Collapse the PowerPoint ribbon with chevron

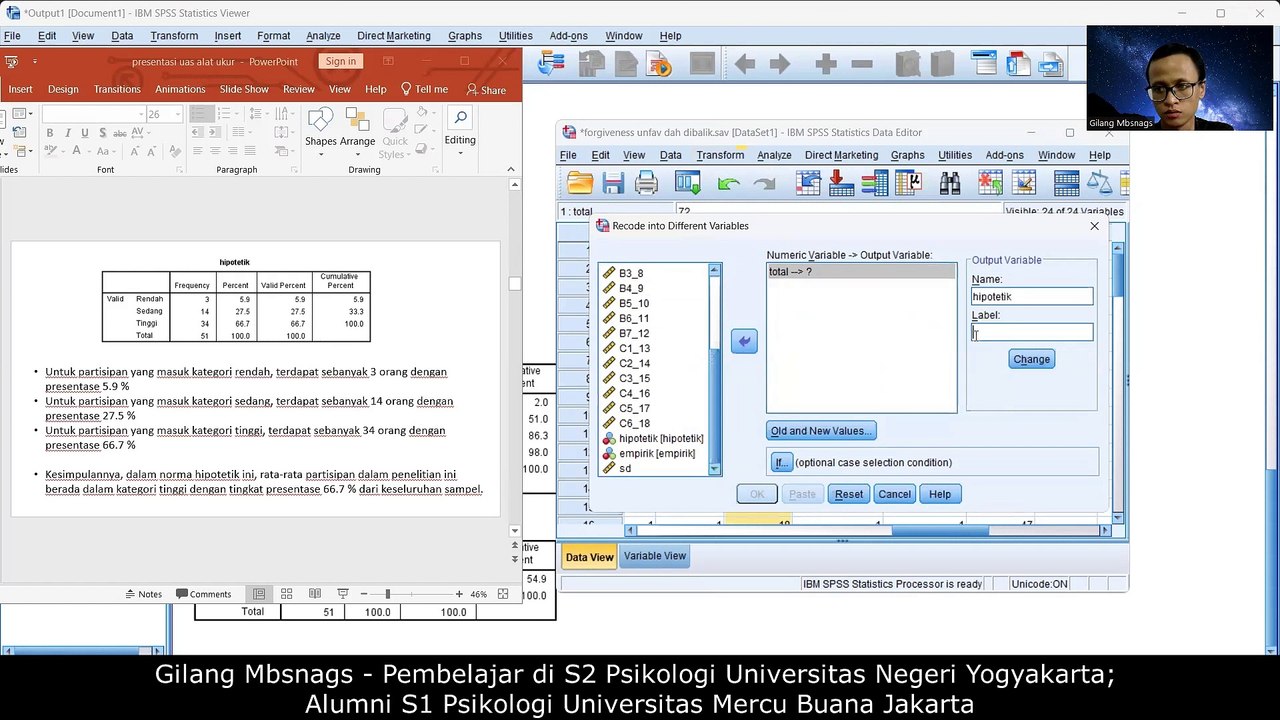point(510,169)
